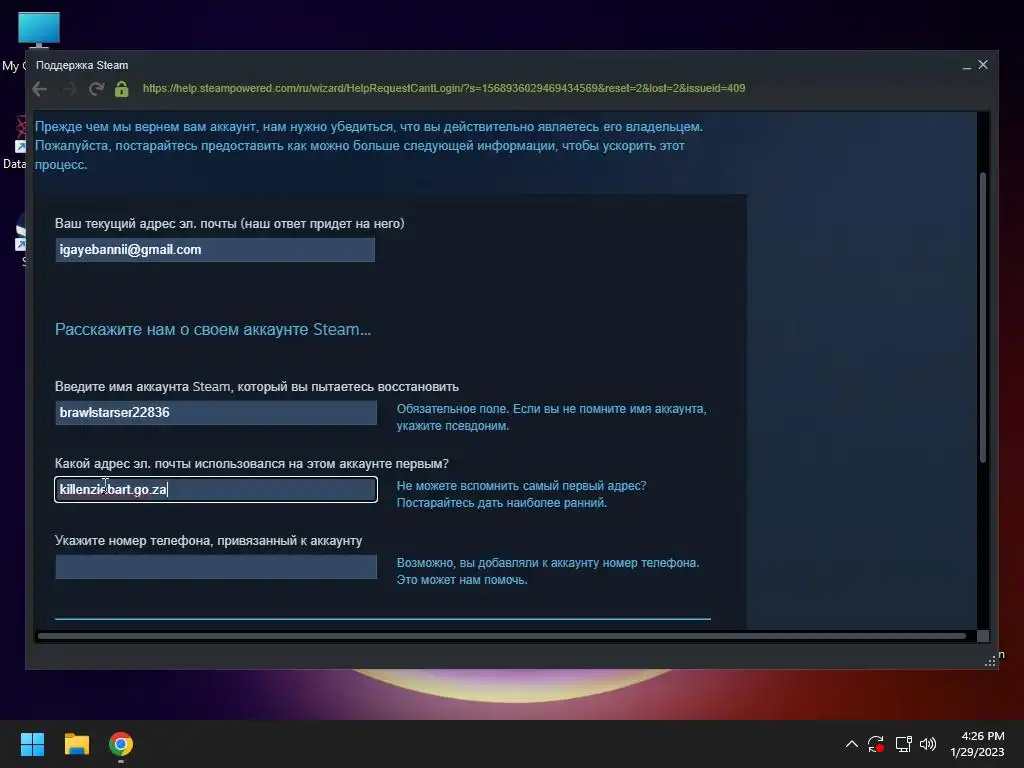
Task: Open the volume speaker tray icon
Action: point(928,744)
